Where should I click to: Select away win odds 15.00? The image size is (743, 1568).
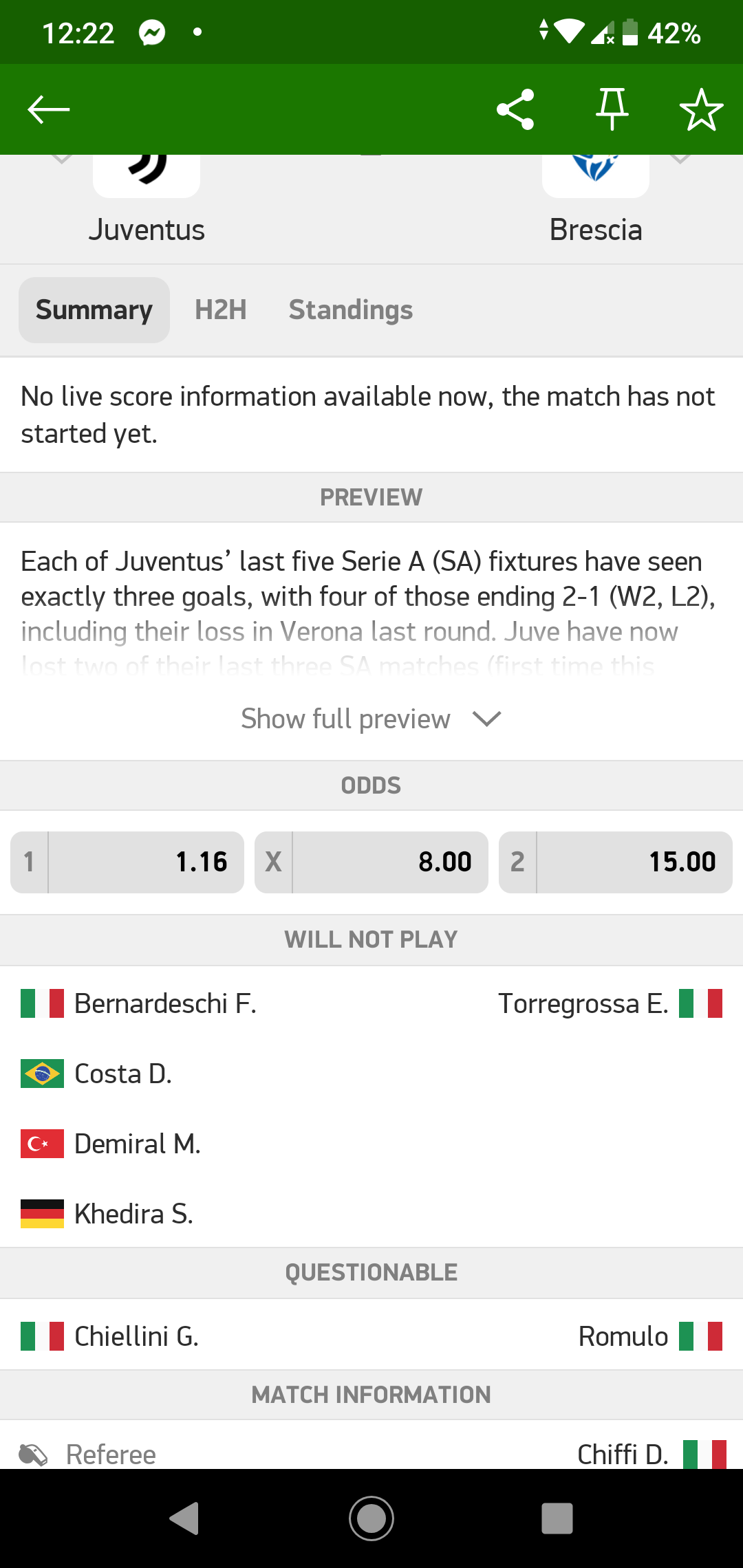tap(616, 862)
